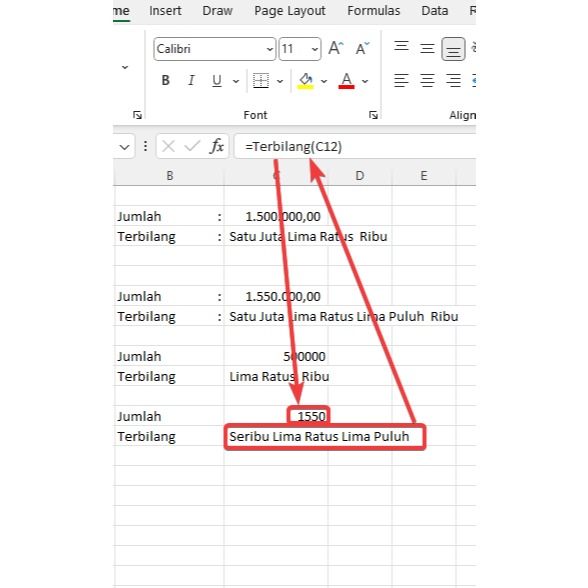Image resolution: width=588 pixels, height=588 pixels.
Task: Increase font size with the larger A
Action: (336, 48)
